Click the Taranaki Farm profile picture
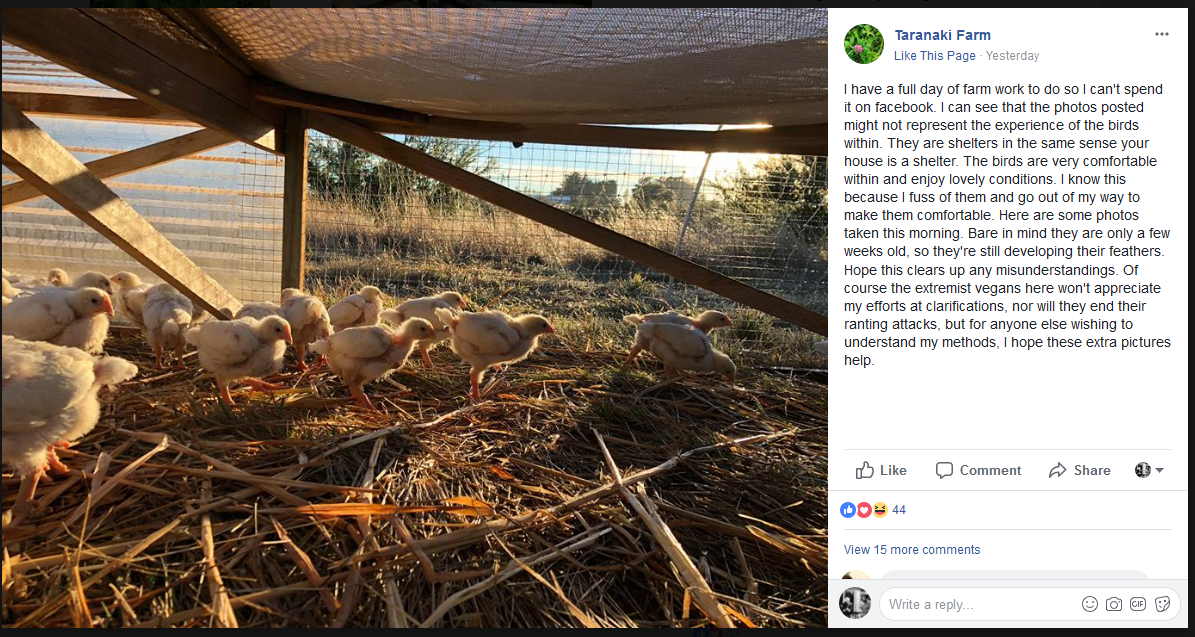Viewport: 1195px width, 637px height. 864,44
